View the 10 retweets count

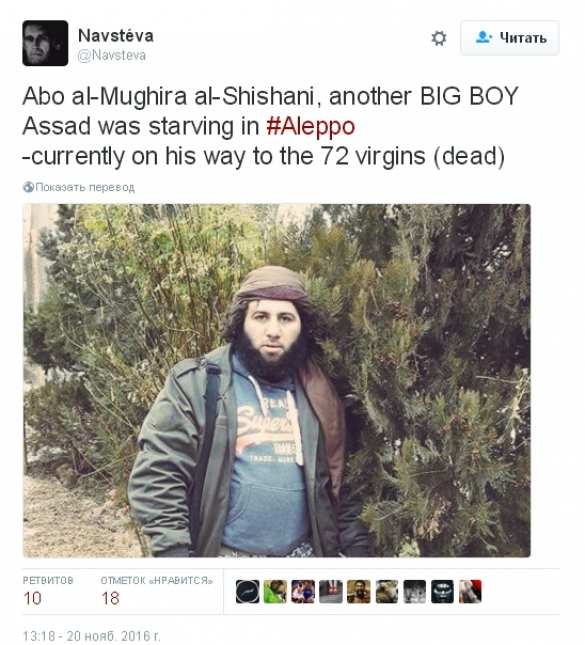32,598
